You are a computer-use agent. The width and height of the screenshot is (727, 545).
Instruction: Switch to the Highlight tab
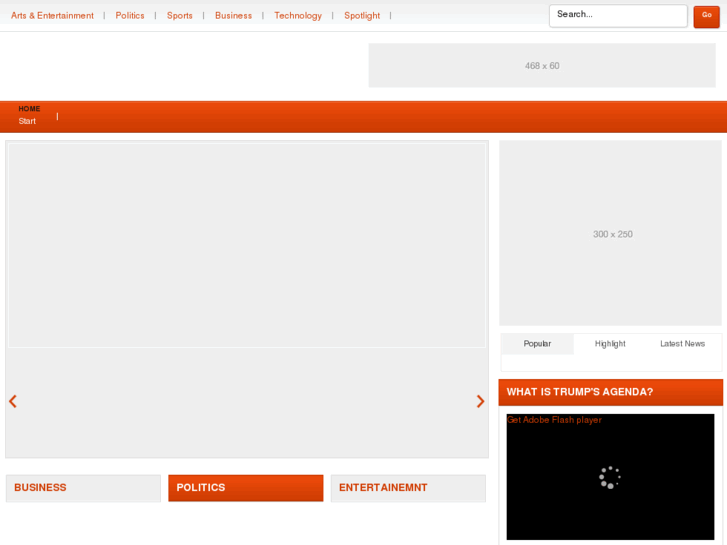pos(610,344)
